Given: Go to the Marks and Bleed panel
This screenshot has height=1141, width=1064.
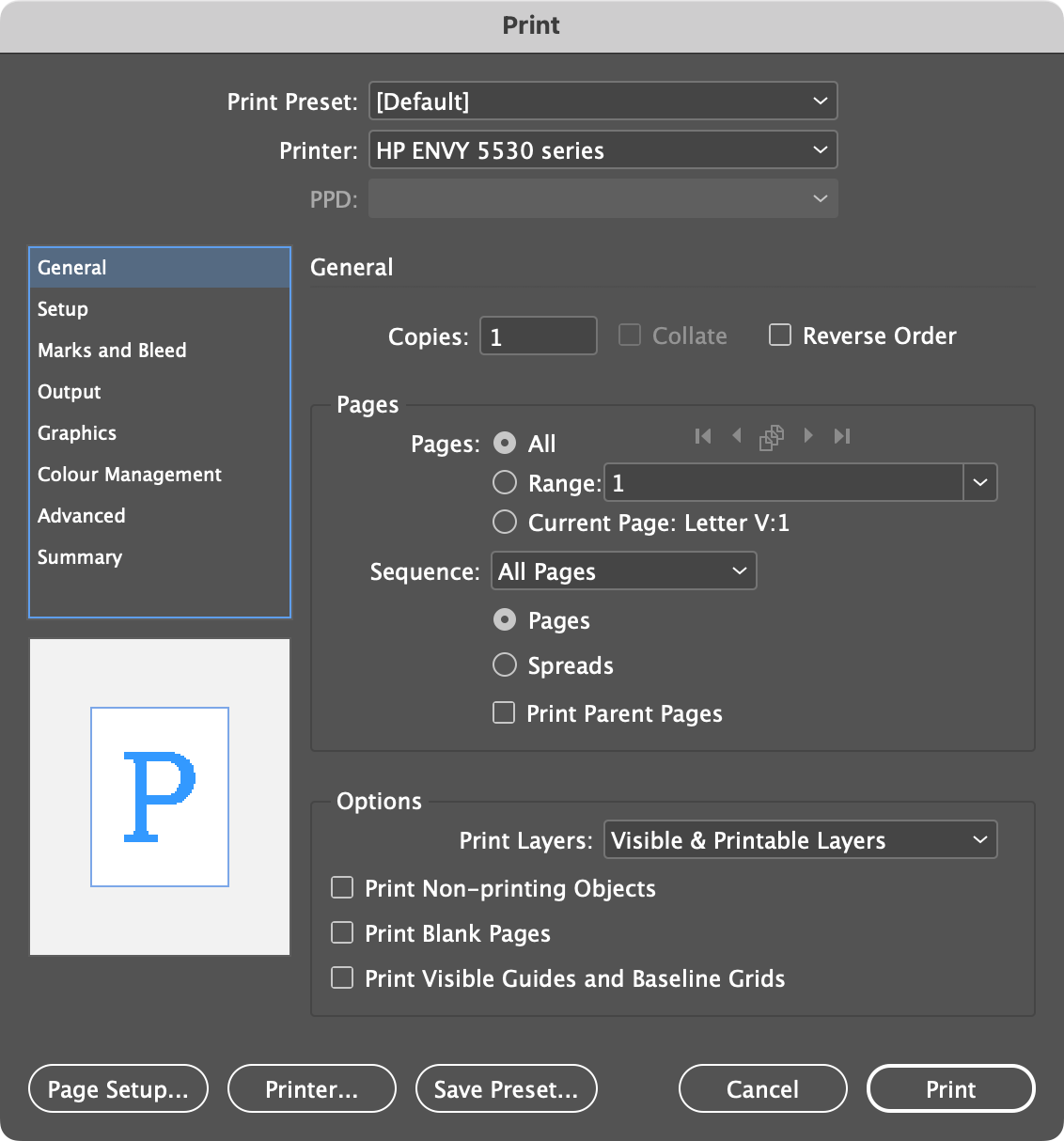Looking at the screenshot, I should click(111, 350).
